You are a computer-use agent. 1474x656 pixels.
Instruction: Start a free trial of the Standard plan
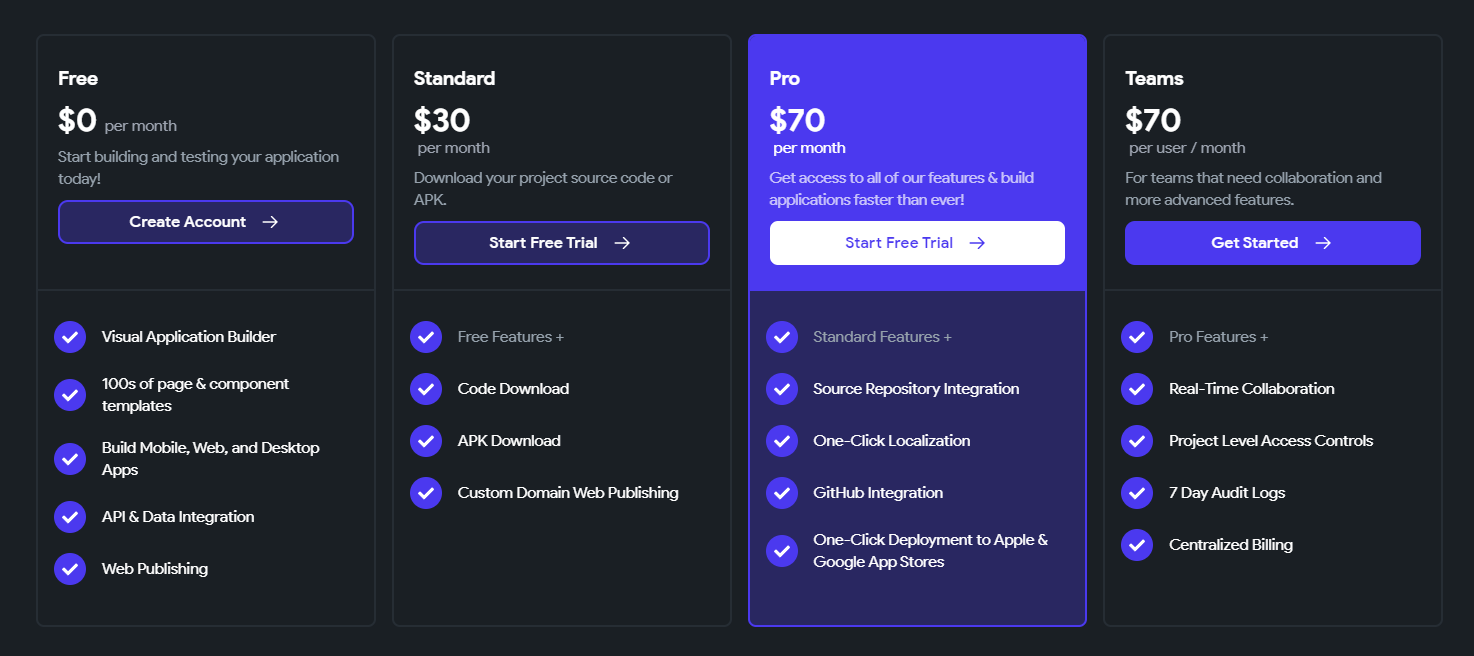click(x=561, y=242)
